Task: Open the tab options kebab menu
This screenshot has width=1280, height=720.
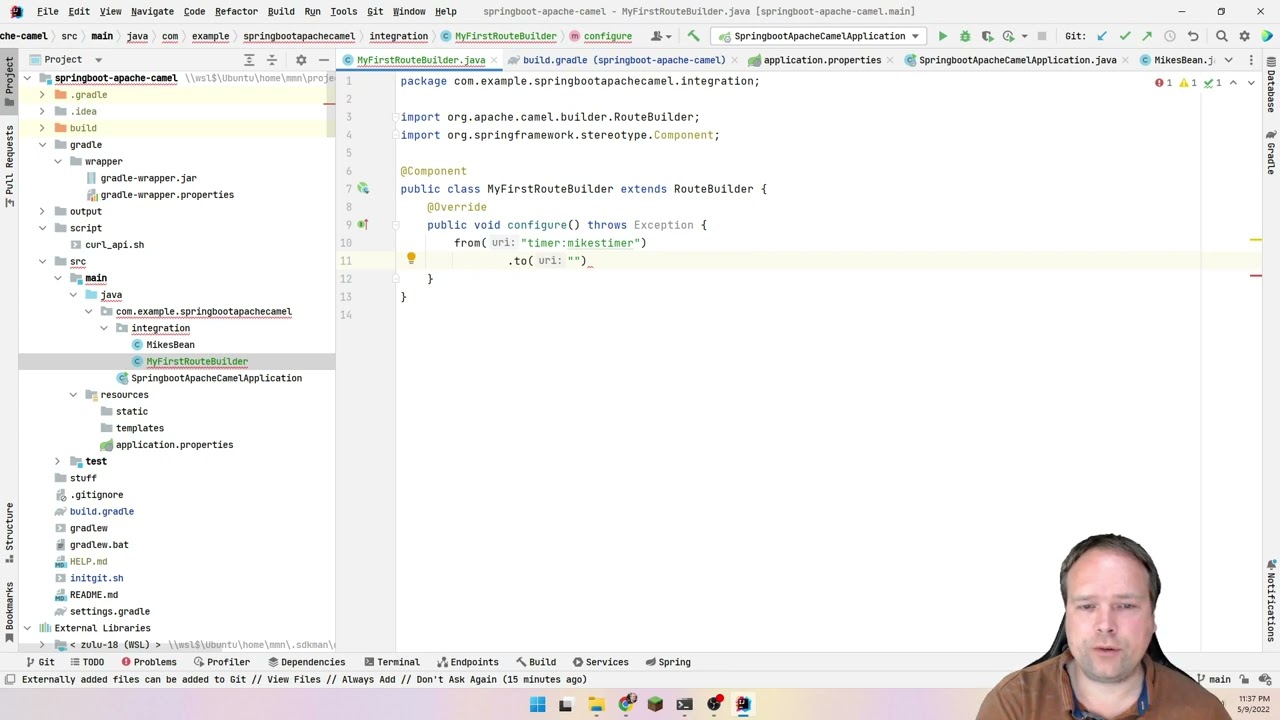Action: click(1251, 60)
